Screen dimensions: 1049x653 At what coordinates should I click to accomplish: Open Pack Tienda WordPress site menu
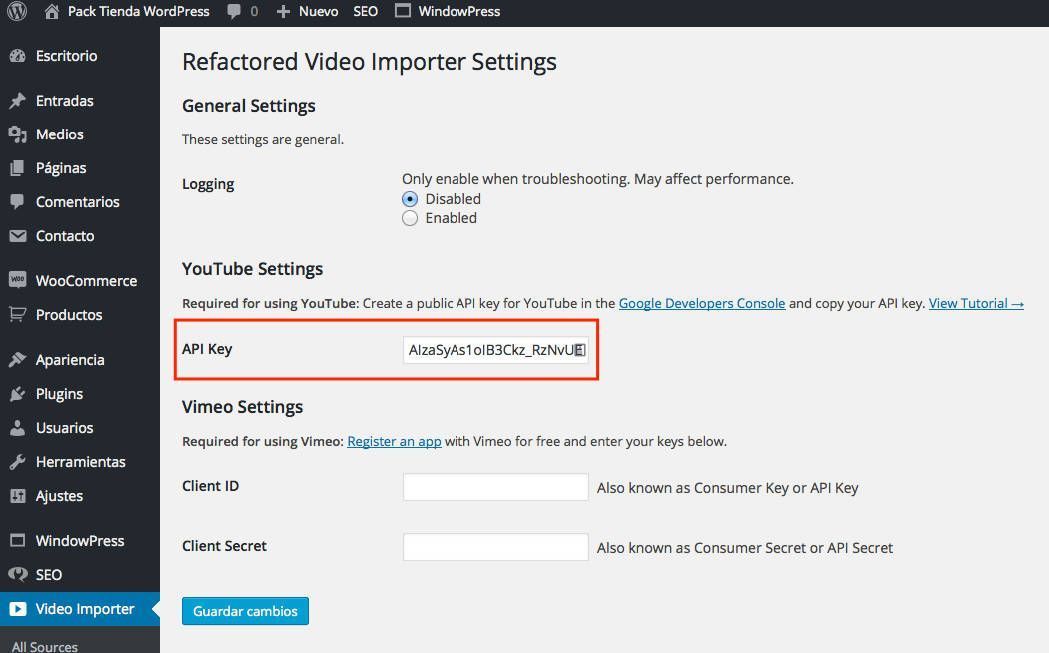(138, 11)
